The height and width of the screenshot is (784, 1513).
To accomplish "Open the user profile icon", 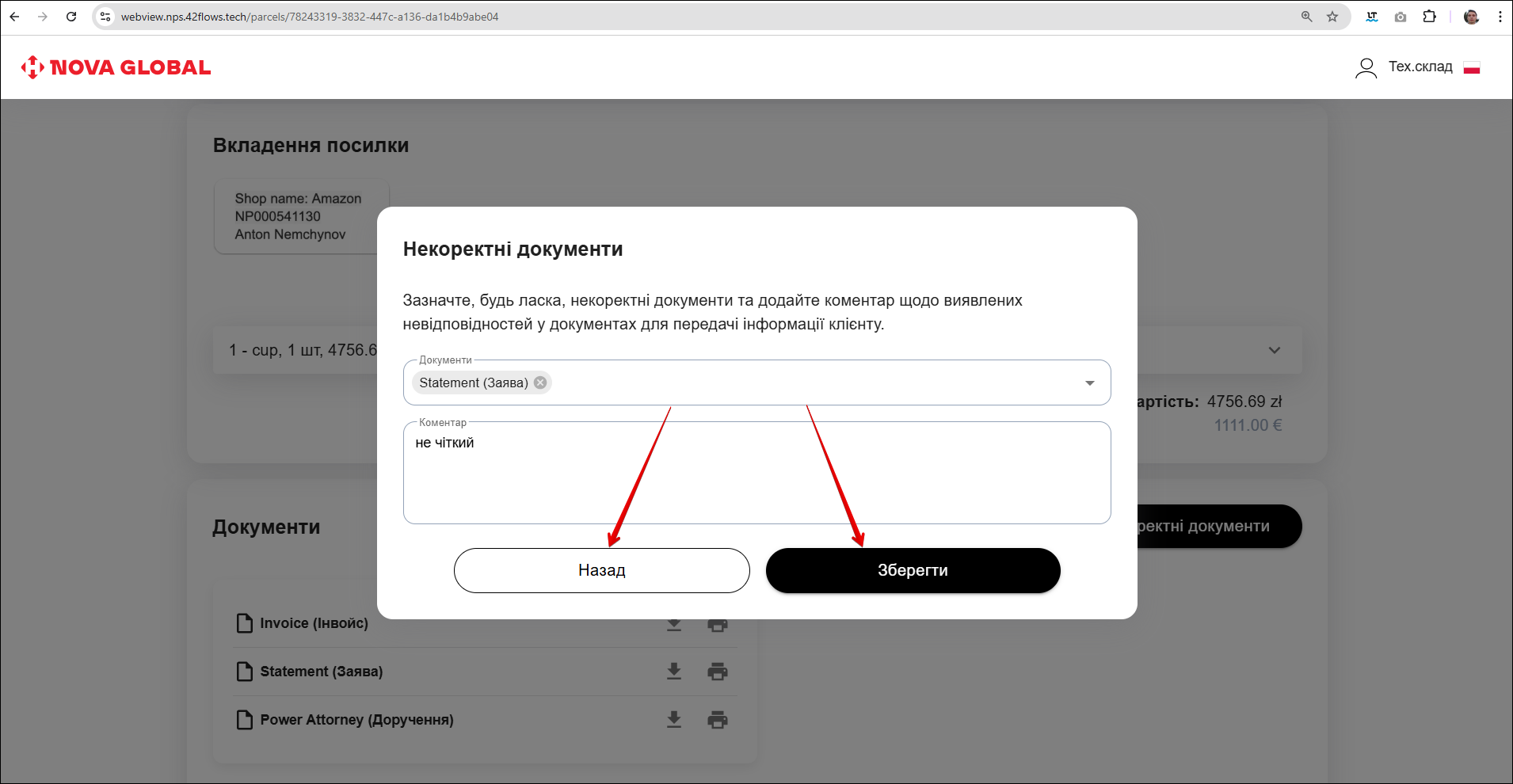I will pos(1366,68).
